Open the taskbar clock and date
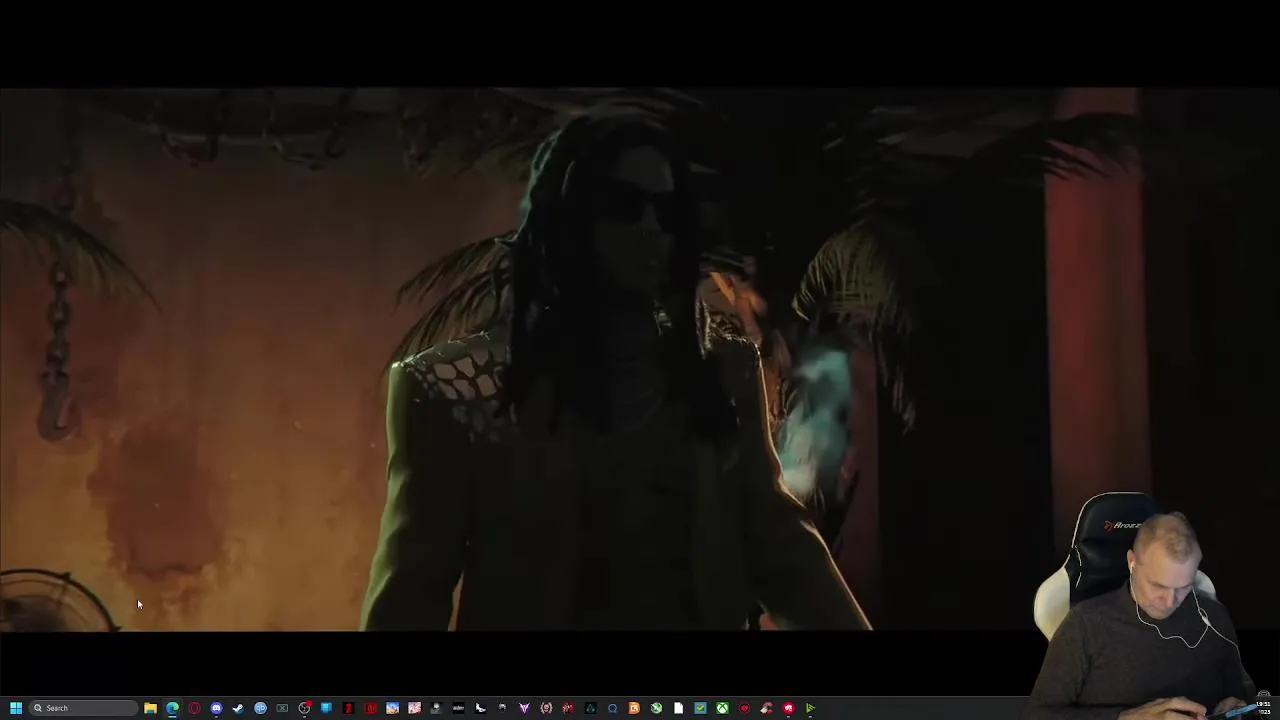The image size is (1280, 720). coord(1263,707)
